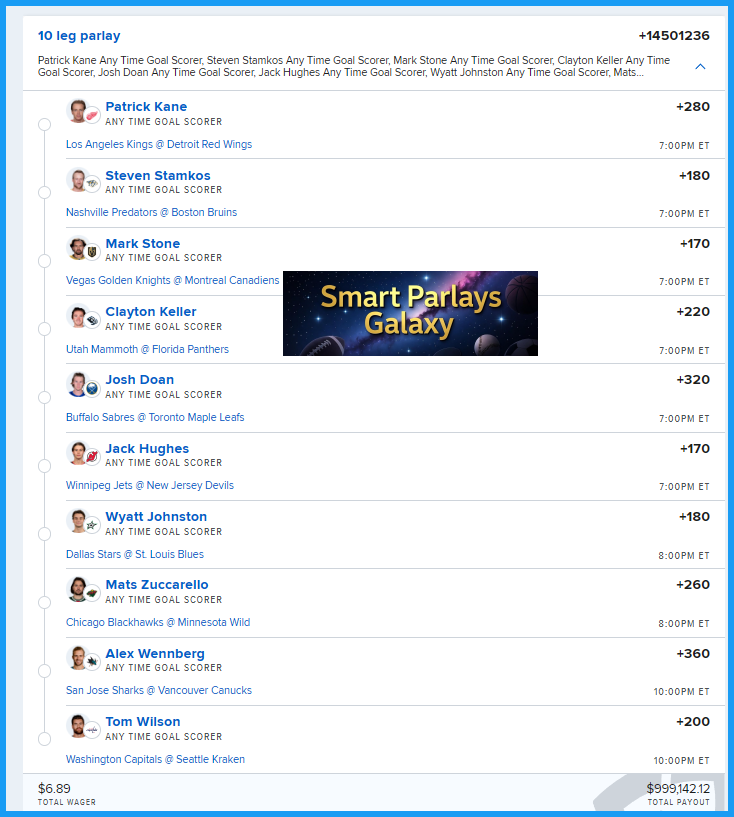Open Clayton Keller player name link
734x817 pixels.
(151, 312)
